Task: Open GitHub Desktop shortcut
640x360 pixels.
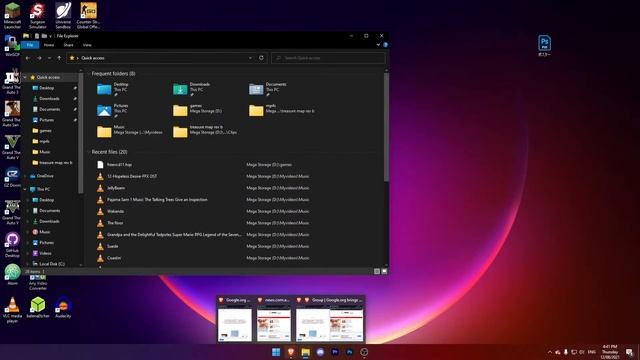Action: click(x=12, y=245)
